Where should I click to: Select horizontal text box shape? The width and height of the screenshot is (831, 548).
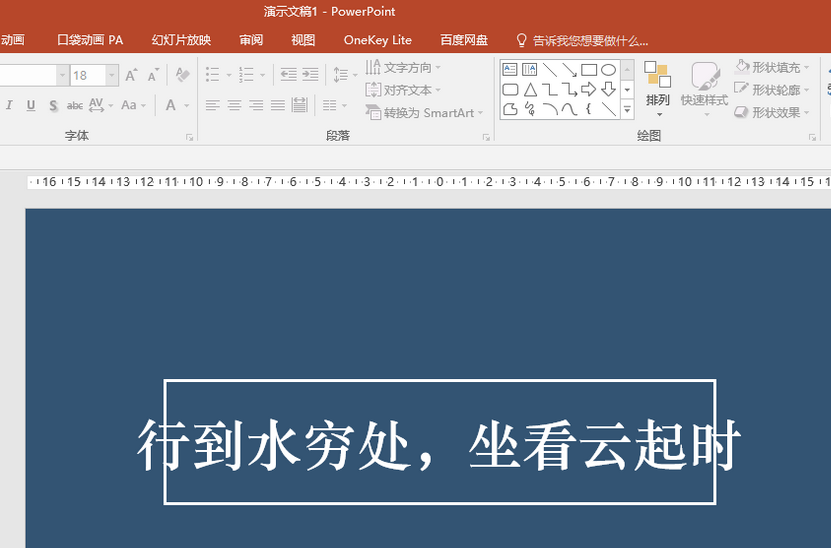click(510, 69)
